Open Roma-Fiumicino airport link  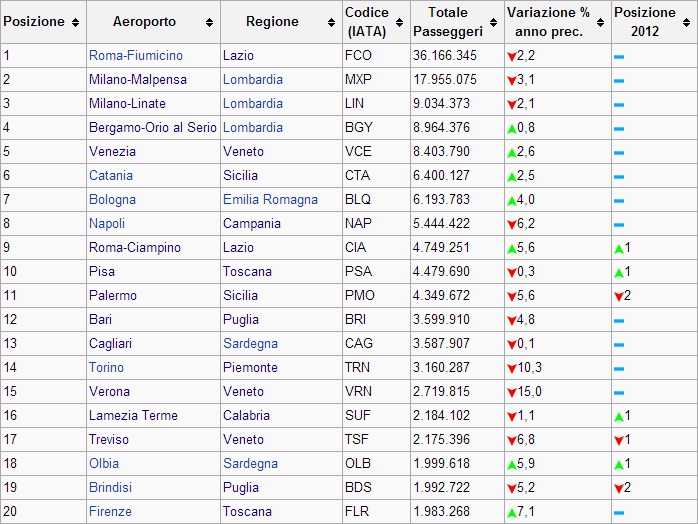[135, 55]
